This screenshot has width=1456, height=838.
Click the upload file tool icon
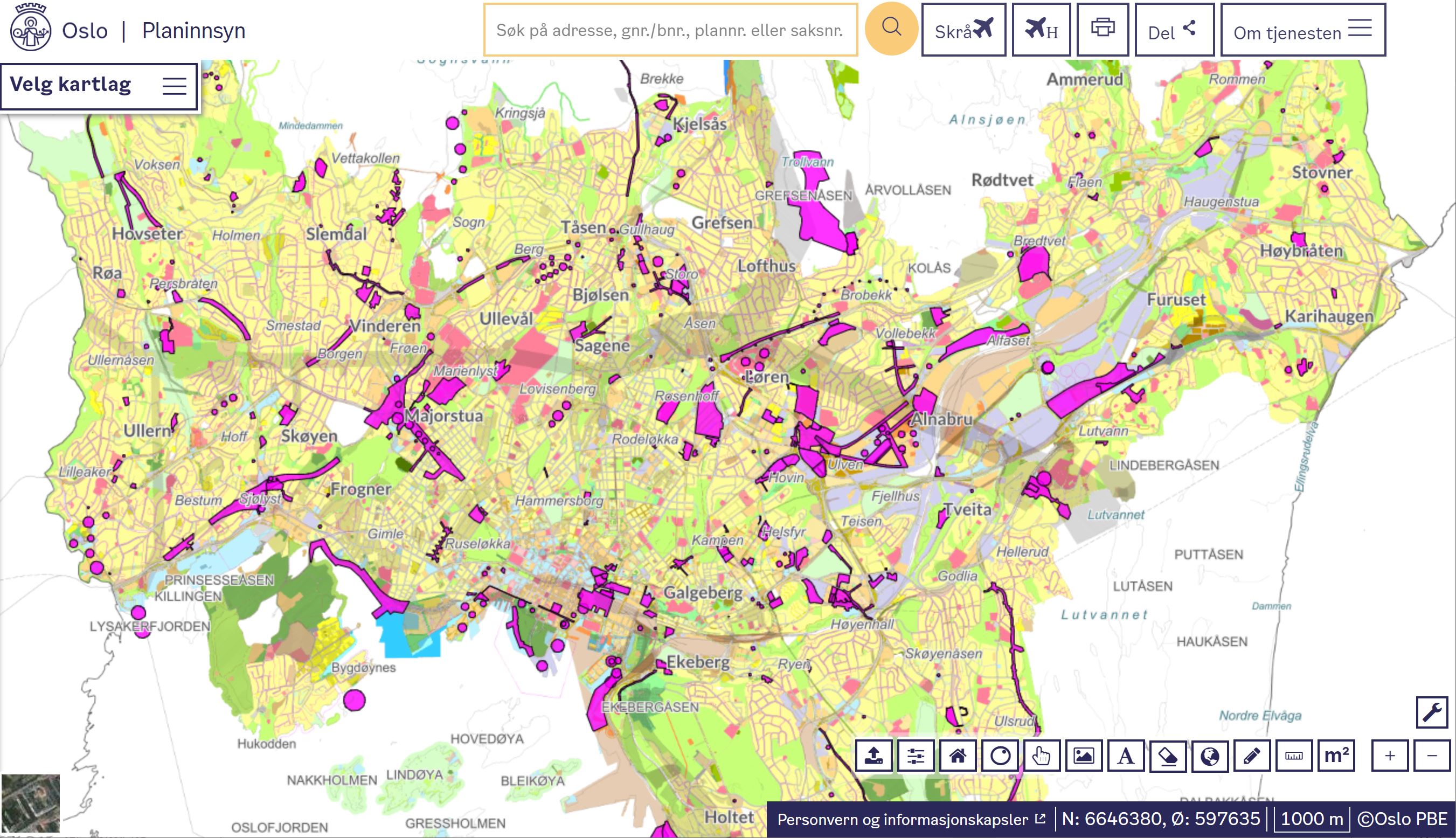(873, 755)
